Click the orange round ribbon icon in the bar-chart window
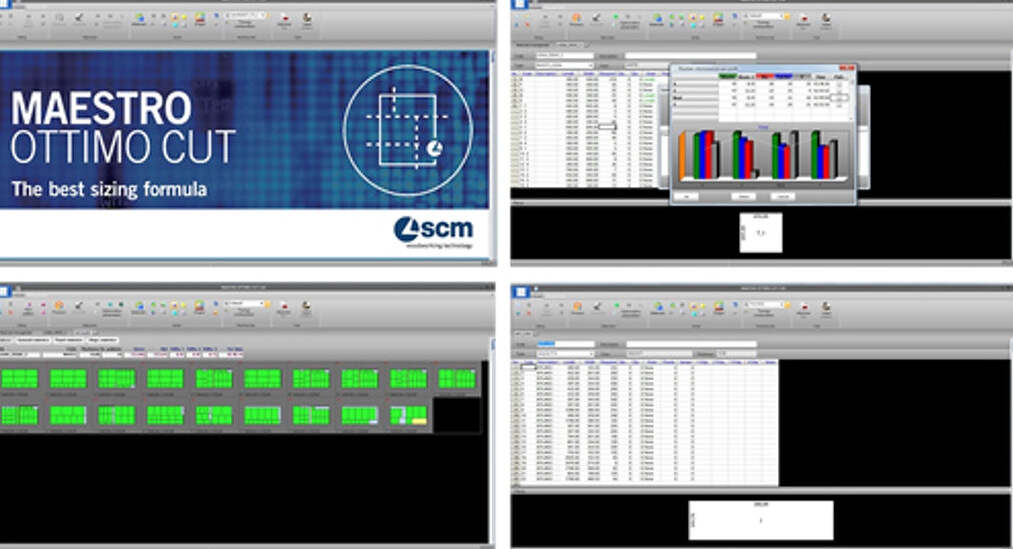Viewport: 1013px width, 549px height. (x=576, y=19)
